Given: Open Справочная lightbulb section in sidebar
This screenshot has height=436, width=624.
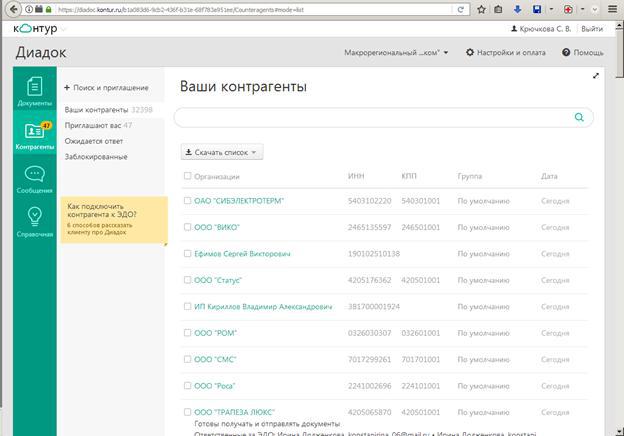Looking at the screenshot, I should click(x=35, y=222).
